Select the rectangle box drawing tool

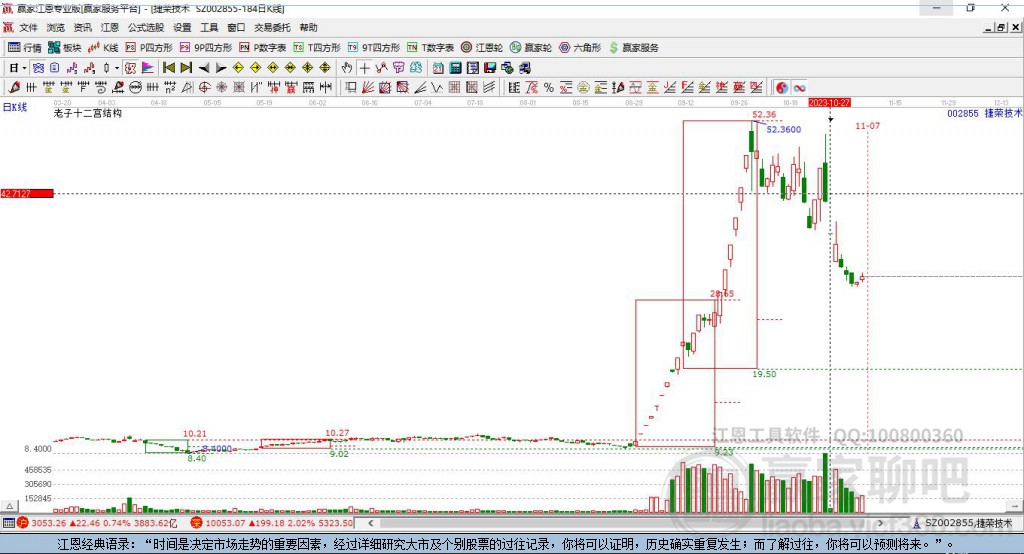(351, 88)
